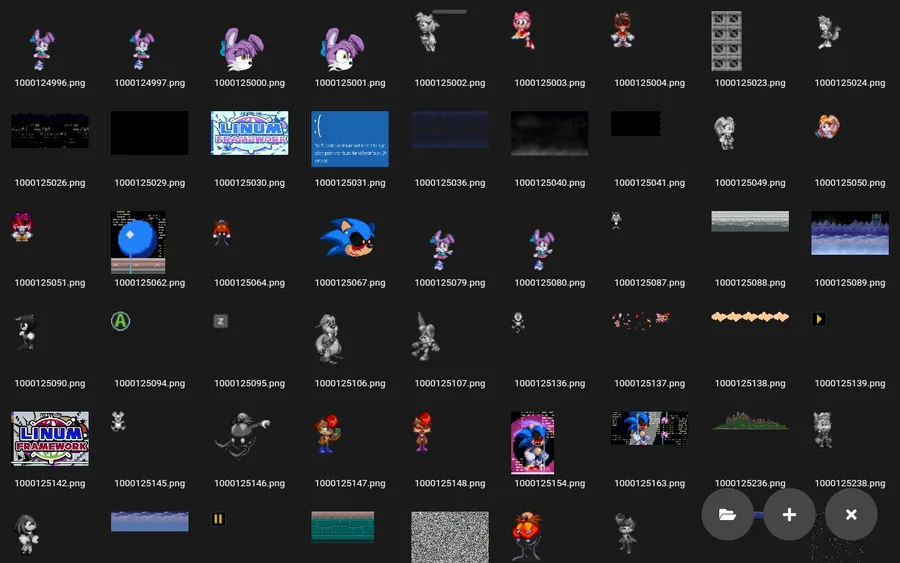Screen dimensions: 900x563
Task: Select green A button image 1000125094.png
Action: point(121,321)
